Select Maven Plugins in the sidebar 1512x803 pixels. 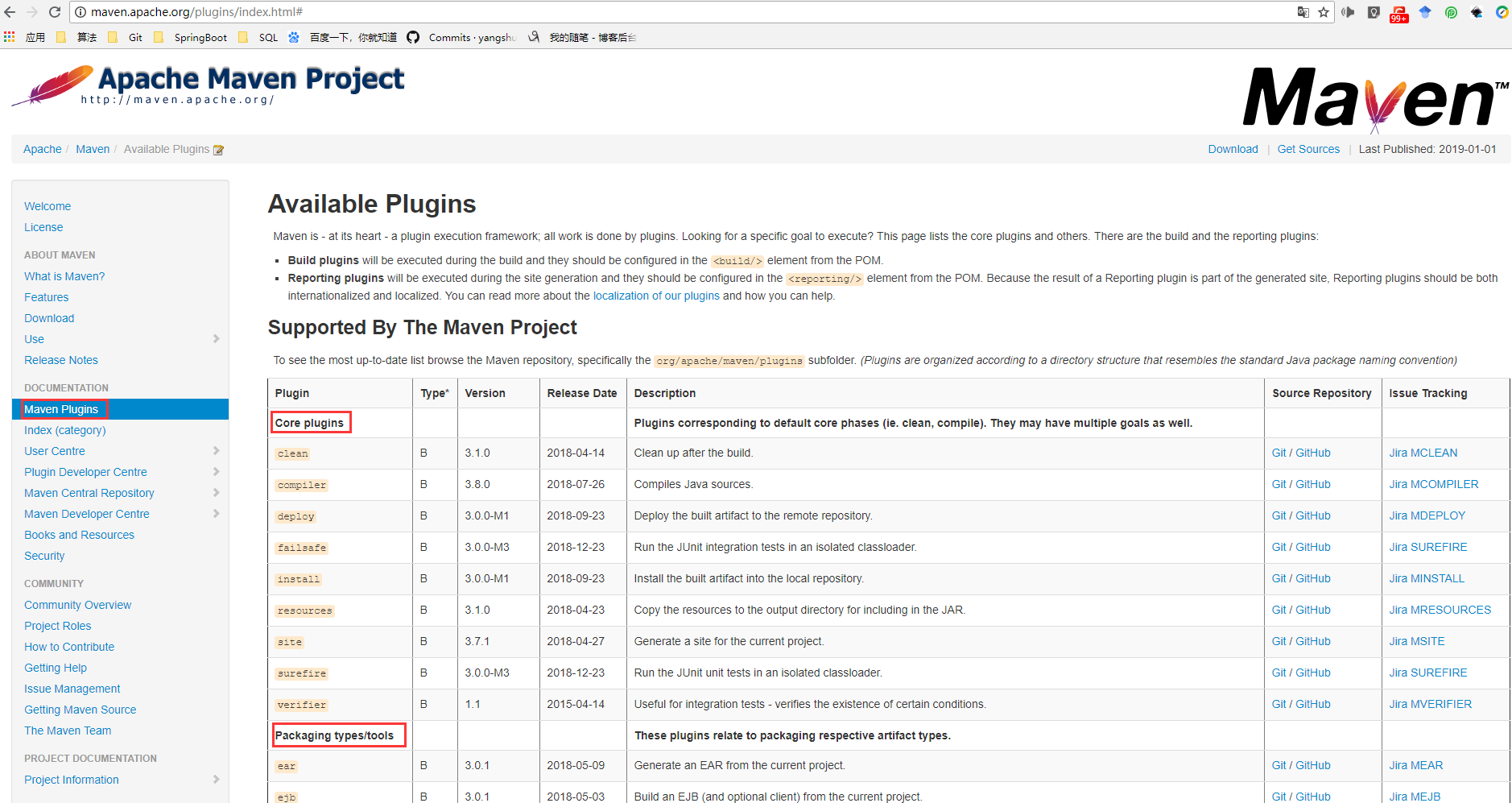(61, 409)
